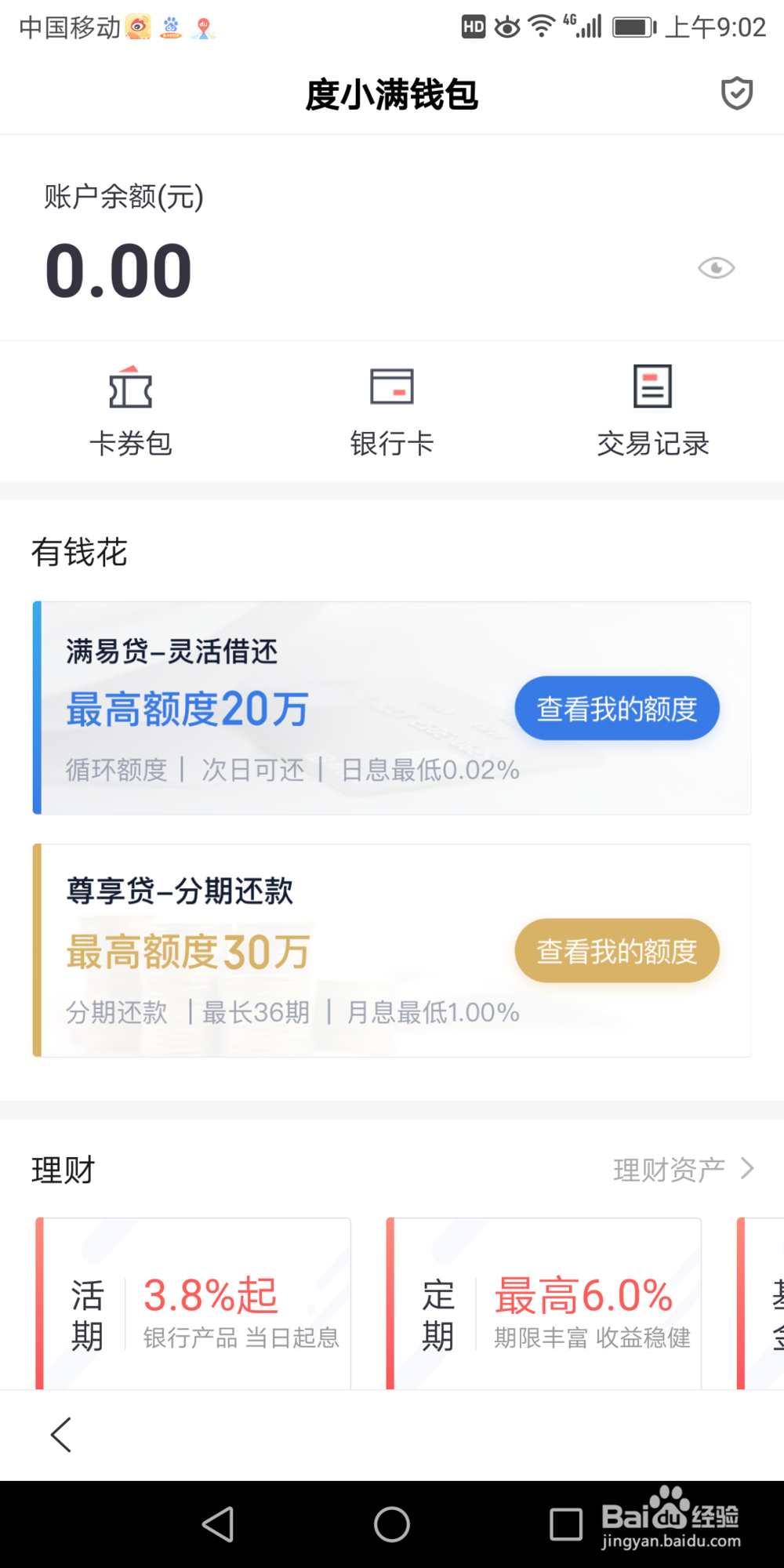Tap Android system back triangle
This screenshot has width=784, height=1568.
(218, 1524)
